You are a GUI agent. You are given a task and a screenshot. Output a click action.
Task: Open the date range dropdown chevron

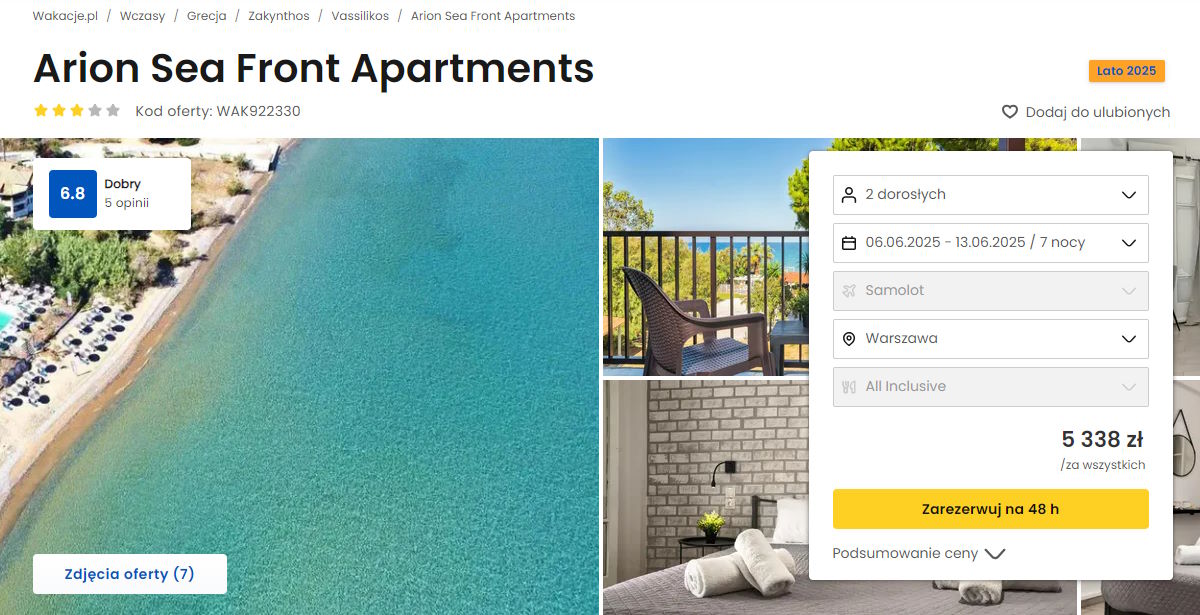pos(1129,243)
